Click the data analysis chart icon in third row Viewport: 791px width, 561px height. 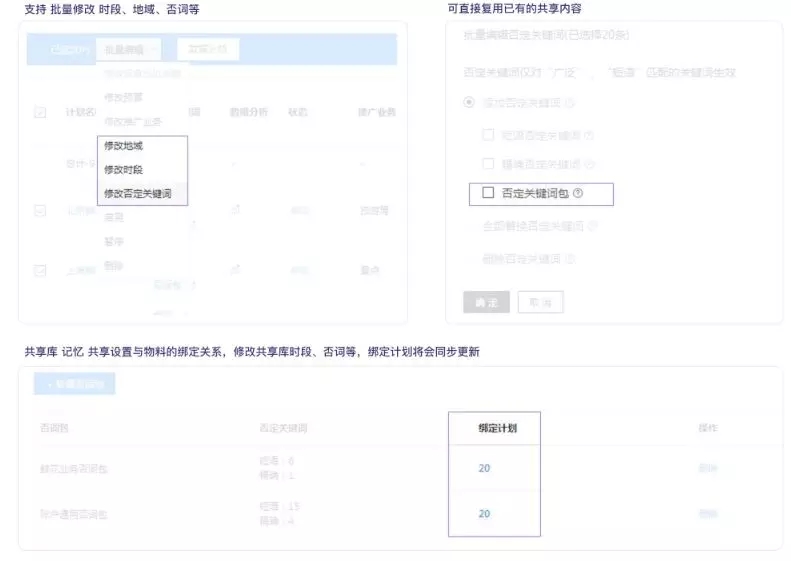click(235, 270)
